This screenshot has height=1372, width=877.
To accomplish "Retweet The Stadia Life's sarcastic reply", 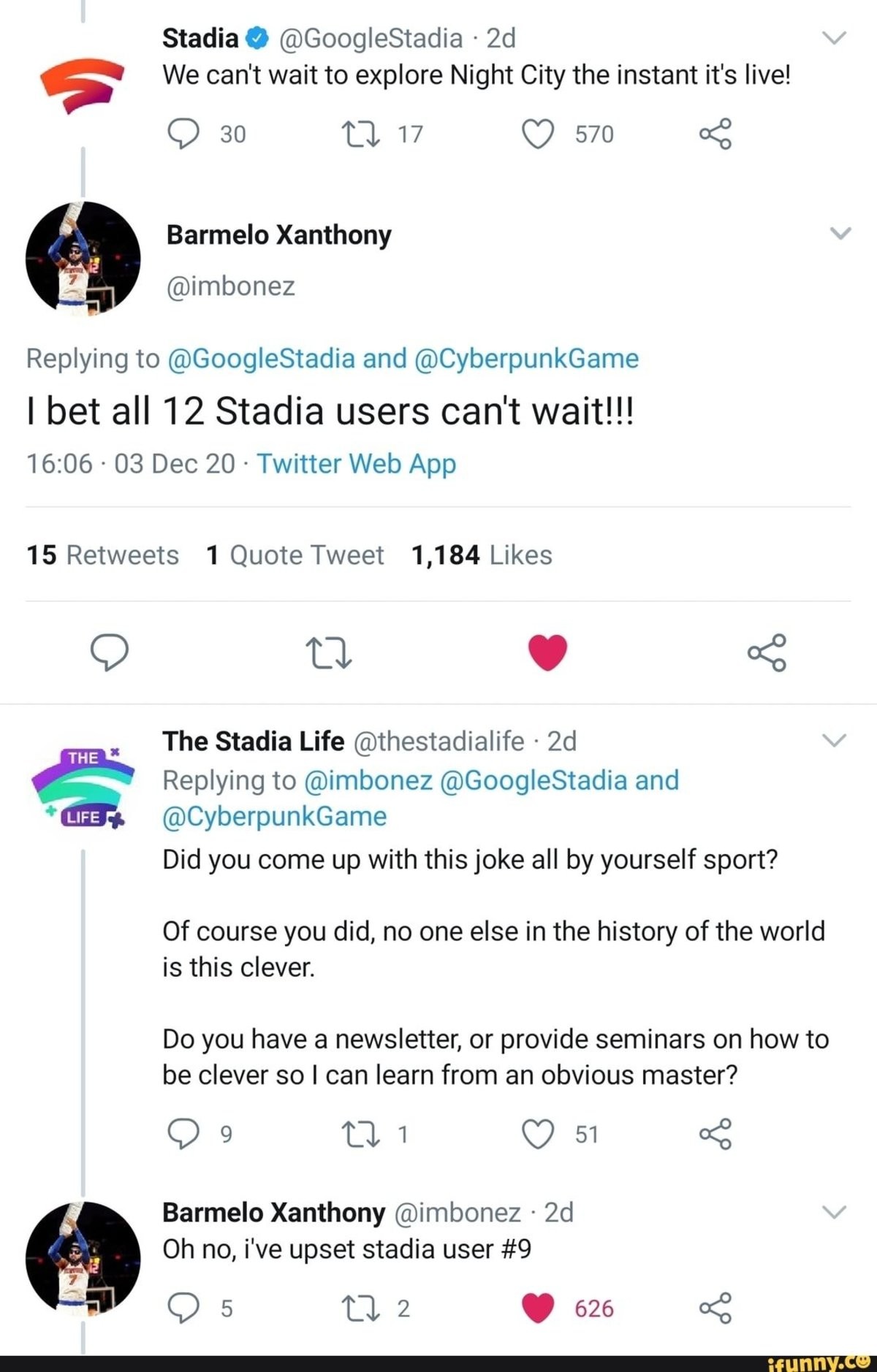I will (360, 1134).
